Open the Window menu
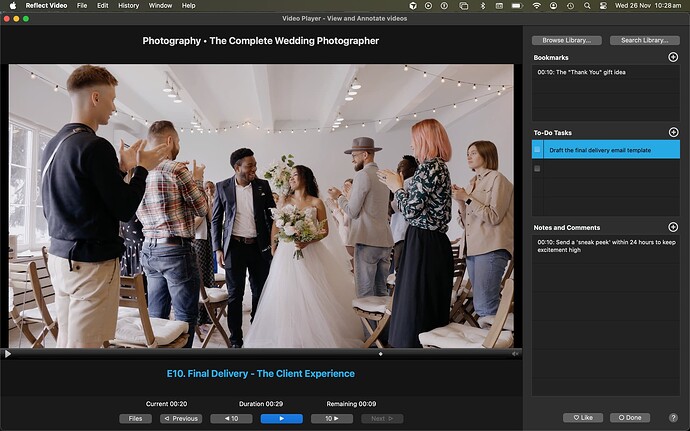 (x=159, y=6)
